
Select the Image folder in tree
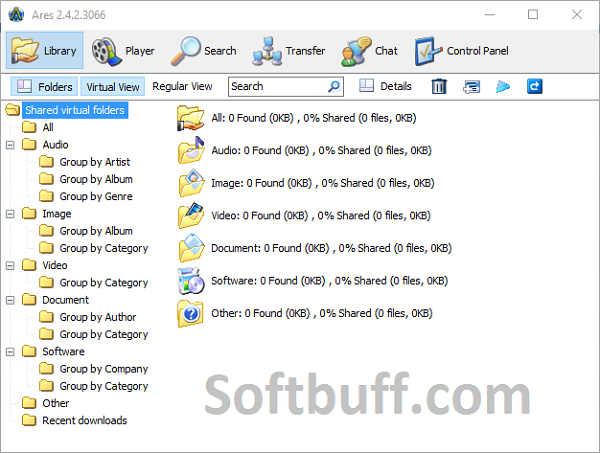tap(57, 213)
